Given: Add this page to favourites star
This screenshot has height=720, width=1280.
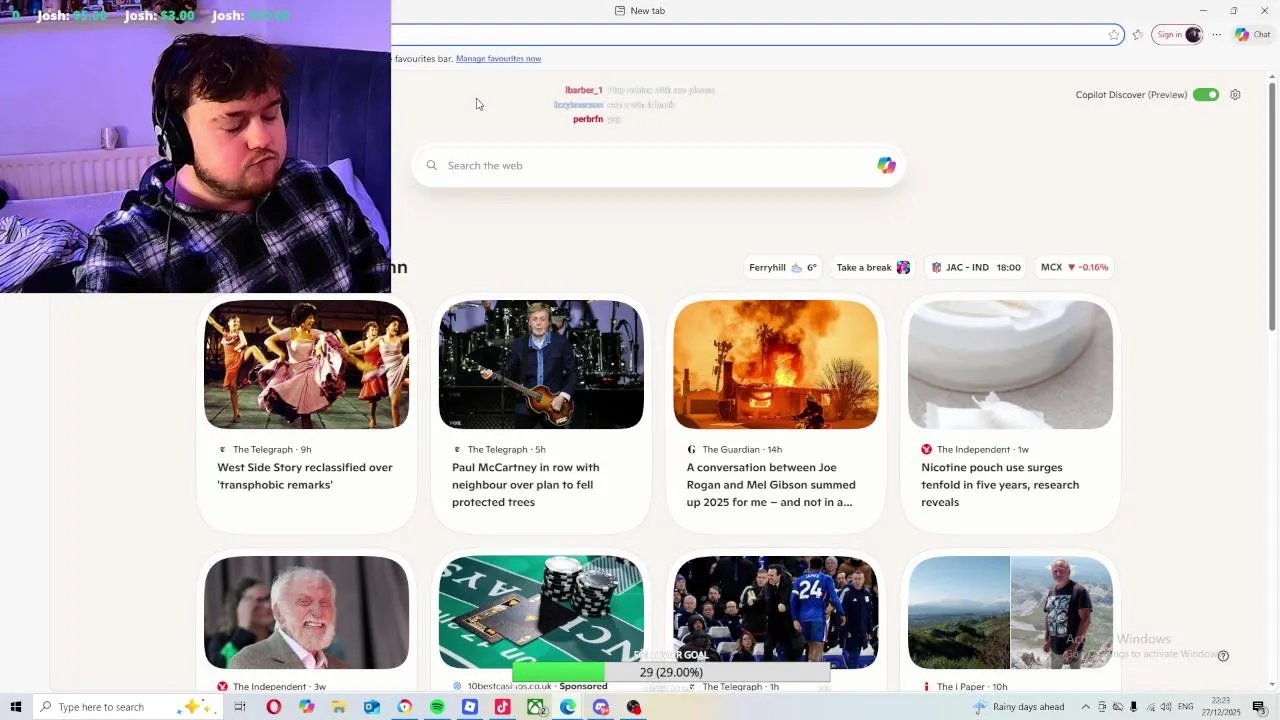Looking at the screenshot, I should click(x=1114, y=34).
